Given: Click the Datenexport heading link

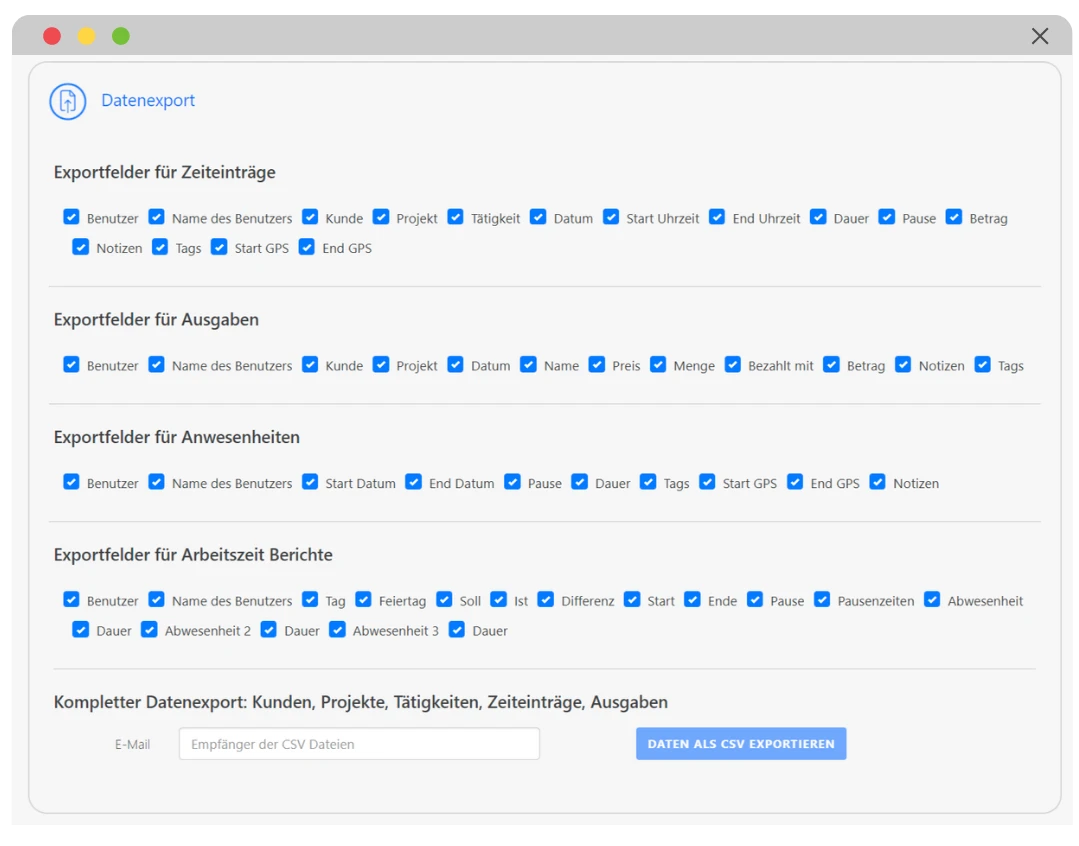Looking at the screenshot, I should [148, 101].
